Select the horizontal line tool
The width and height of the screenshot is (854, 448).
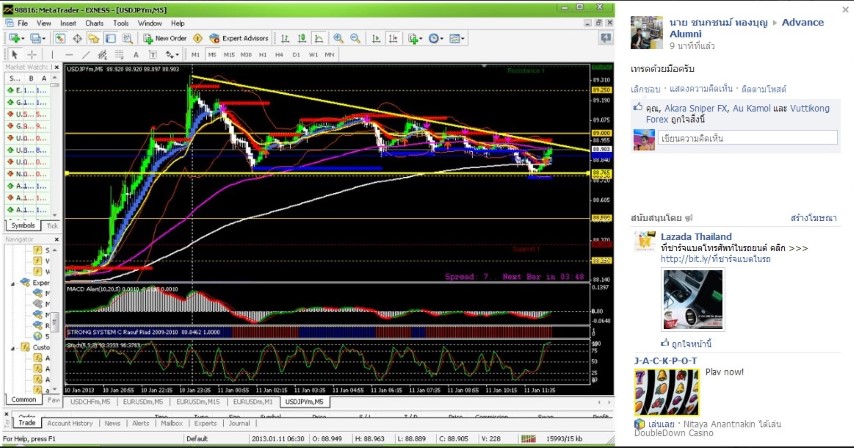point(69,54)
